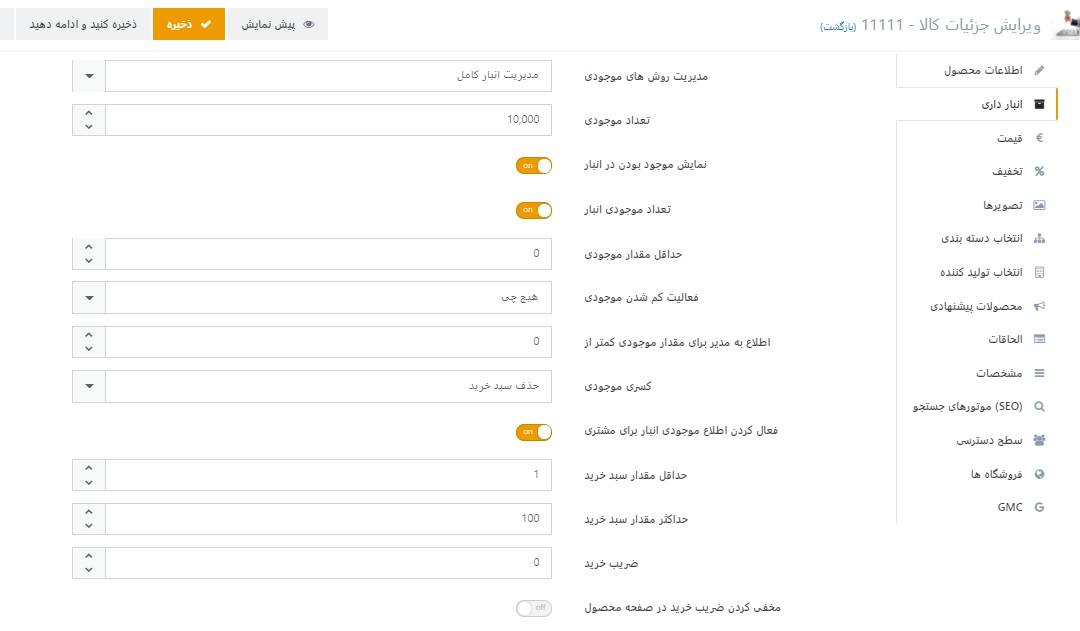Decrease تعداد موجودی with down arrow

point(88,127)
